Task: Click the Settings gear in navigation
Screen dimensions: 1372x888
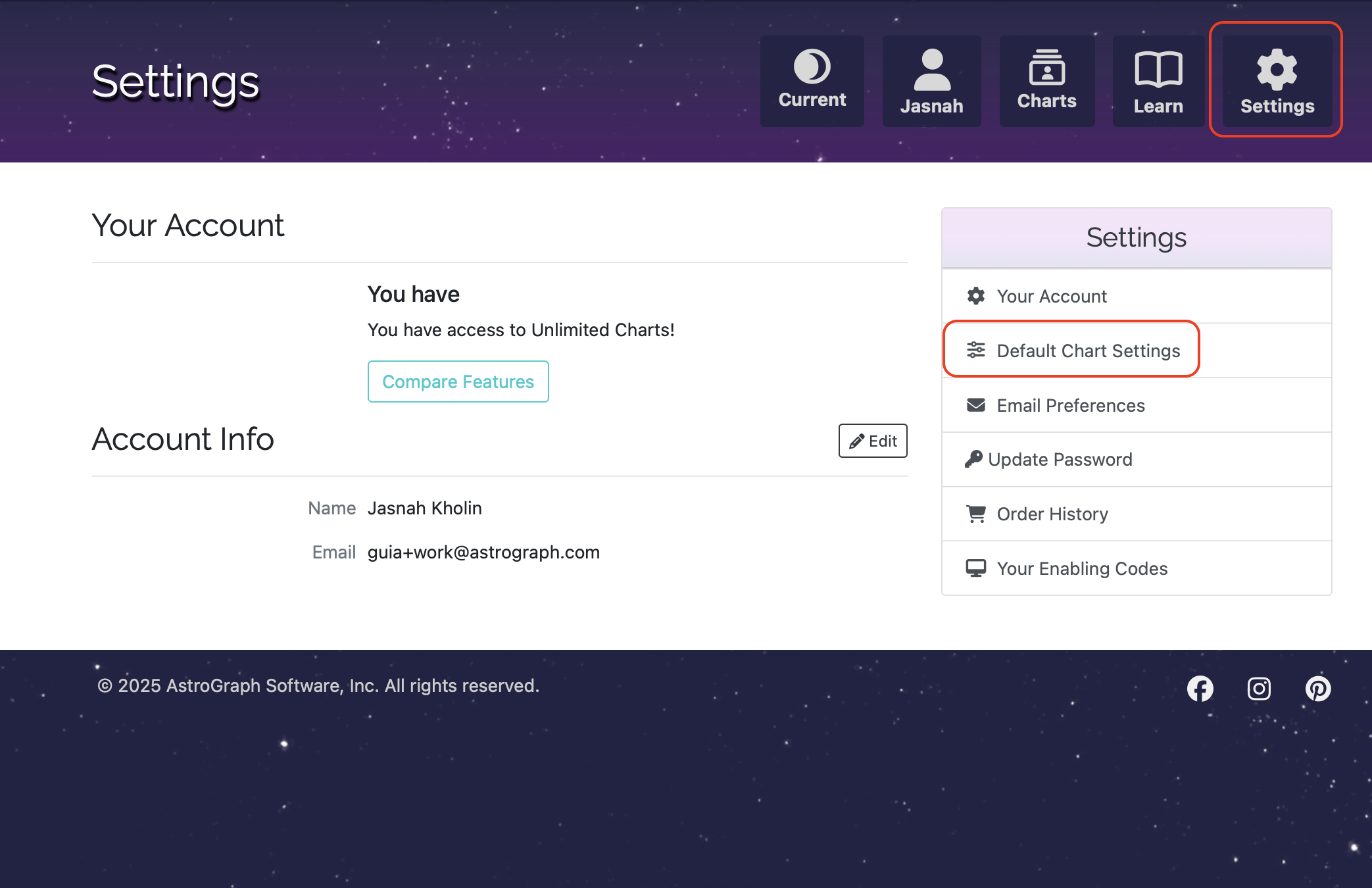Action: [x=1277, y=70]
